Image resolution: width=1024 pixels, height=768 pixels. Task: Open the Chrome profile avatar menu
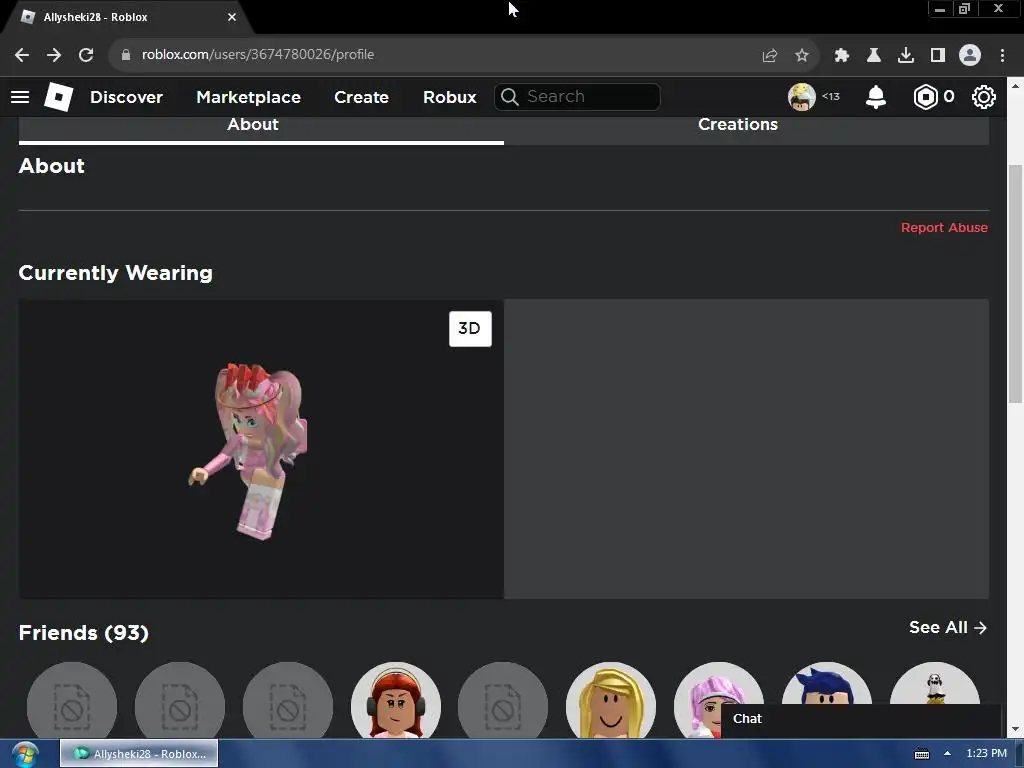(x=970, y=55)
